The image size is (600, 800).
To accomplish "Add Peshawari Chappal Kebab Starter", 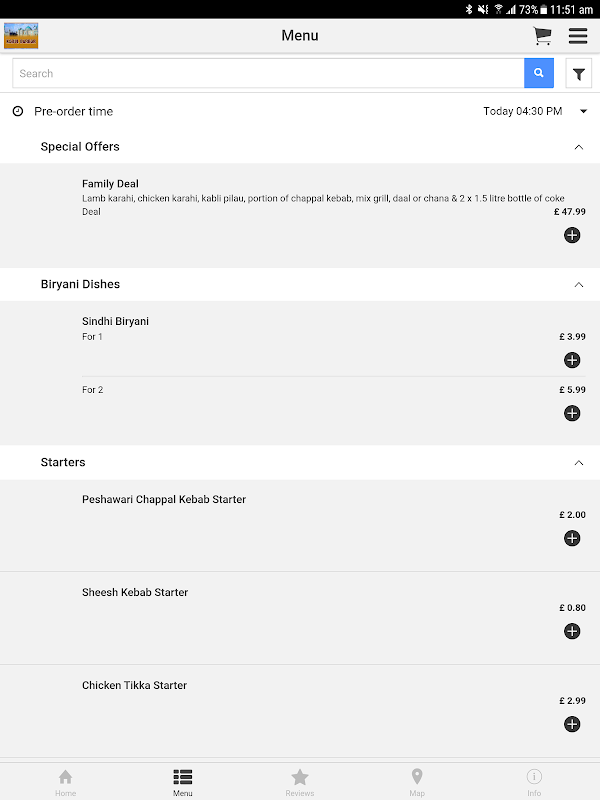I will point(572,538).
